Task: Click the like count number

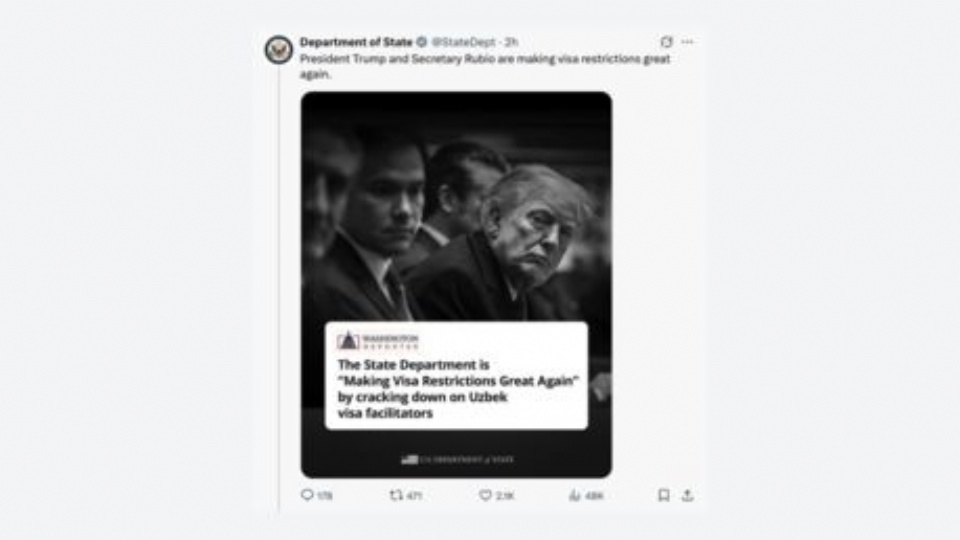Action: 505,495
